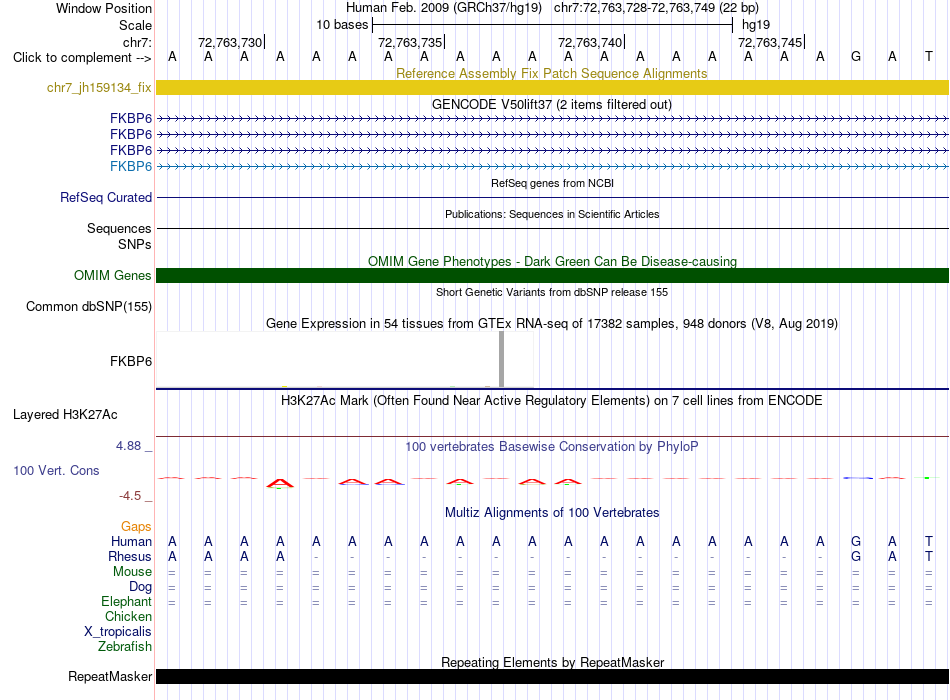Click the 'RepeatMasker' track label
Image resolution: width=950 pixels, height=700 pixels.
tap(110, 676)
